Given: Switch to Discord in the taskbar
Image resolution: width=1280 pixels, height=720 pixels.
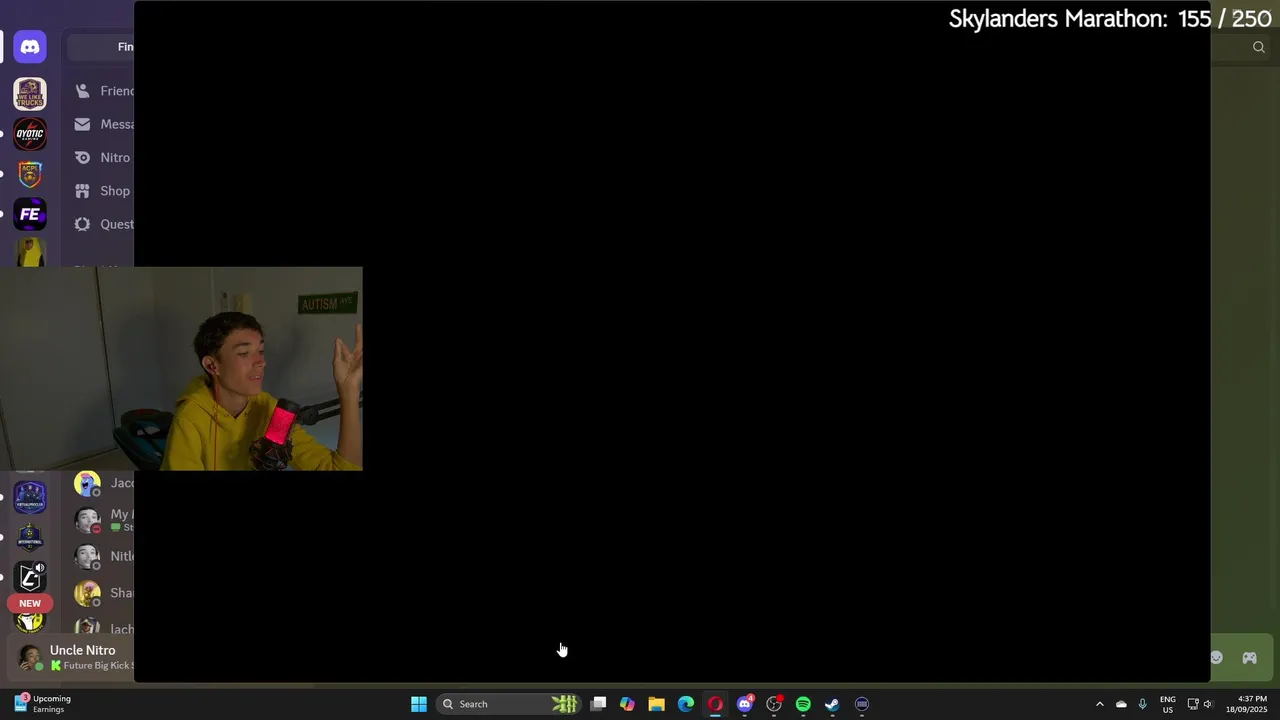Looking at the screenshot, I should point(744,704).
